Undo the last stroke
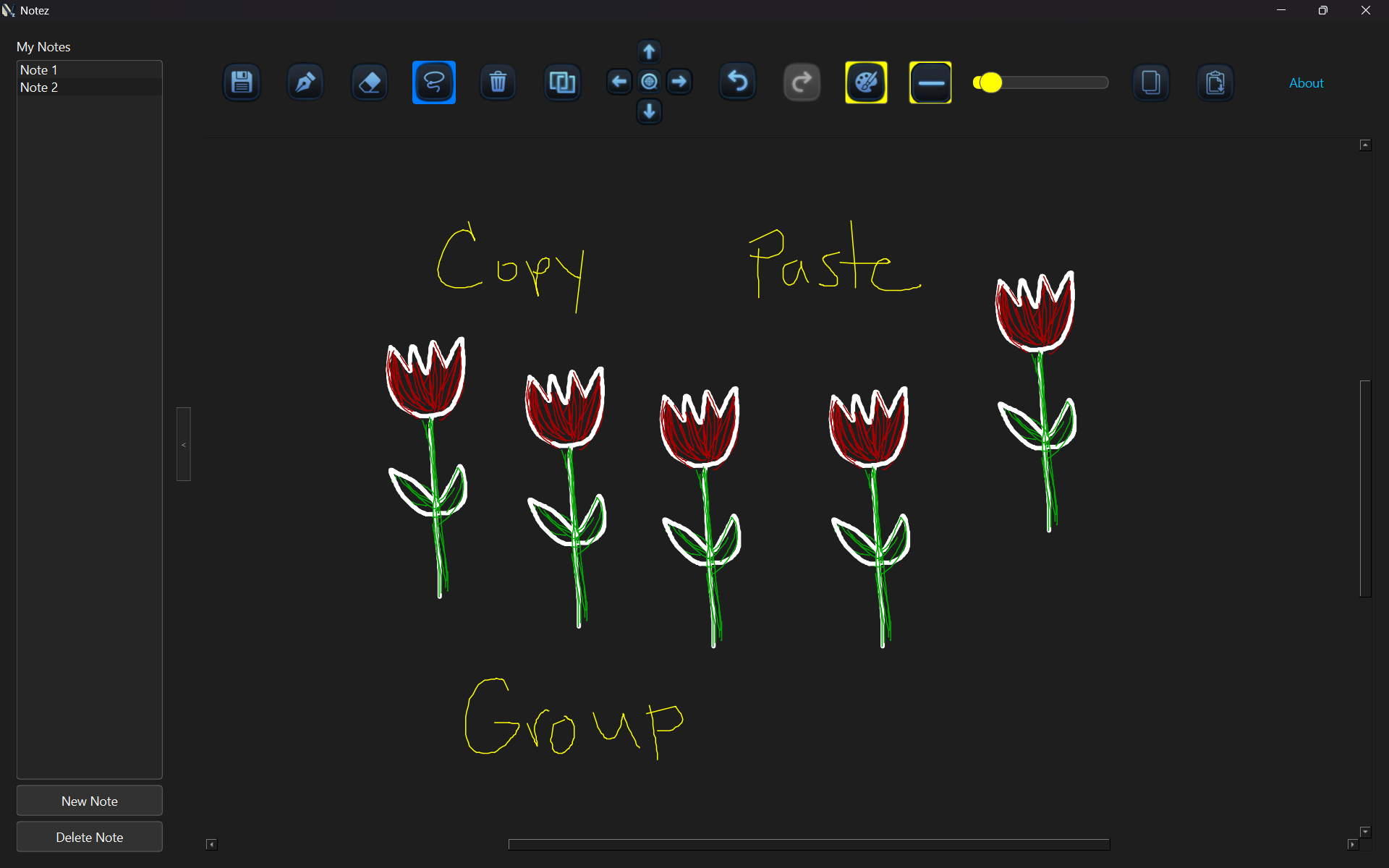This screenshot has width=1389, height=868. coord(737,82)
